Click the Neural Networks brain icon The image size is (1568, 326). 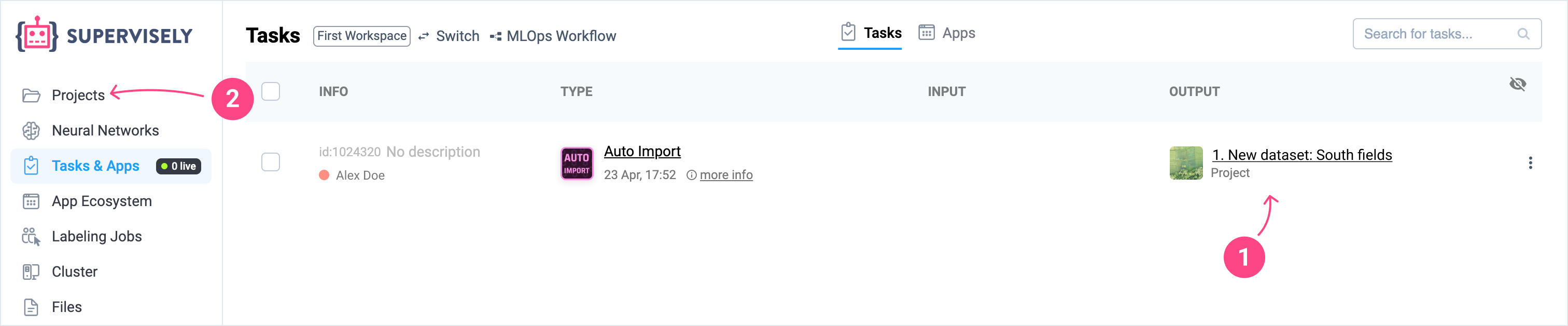(x=31, y=130)
